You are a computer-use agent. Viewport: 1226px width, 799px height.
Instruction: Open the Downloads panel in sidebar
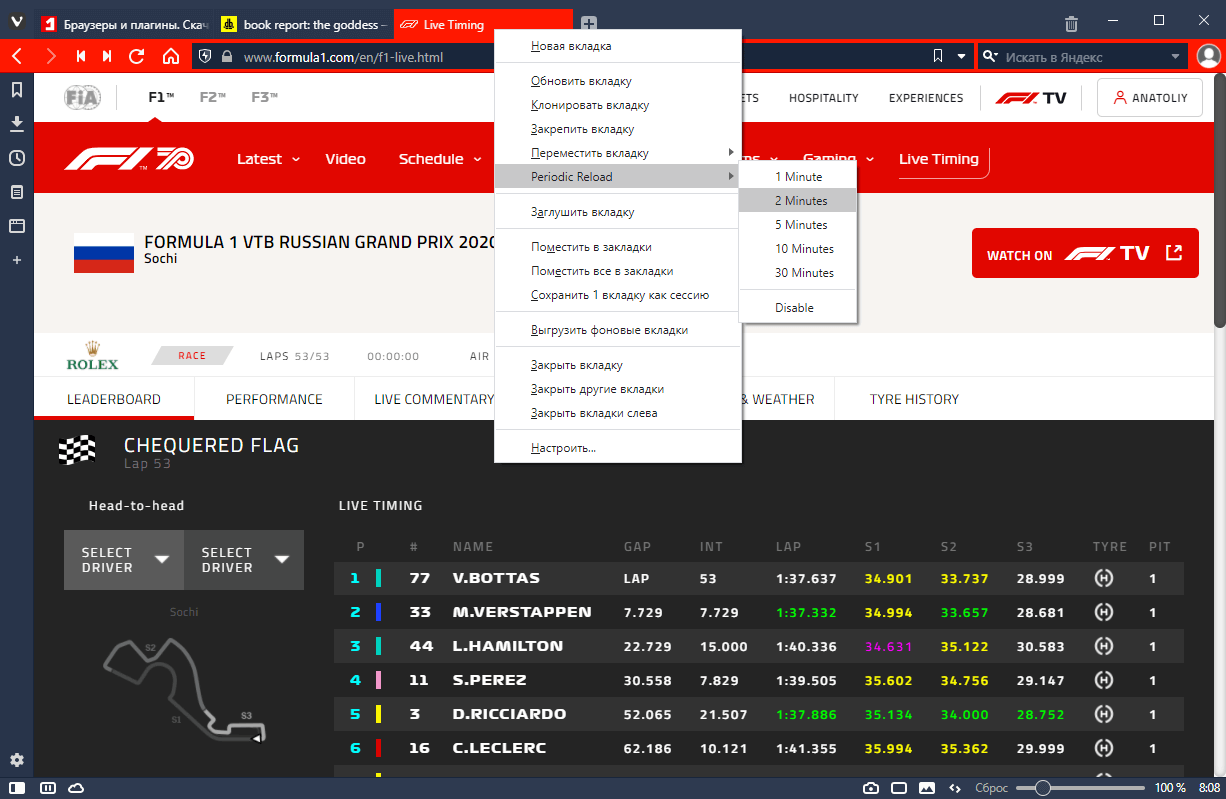pyautogui.click(x=17, y=124)
